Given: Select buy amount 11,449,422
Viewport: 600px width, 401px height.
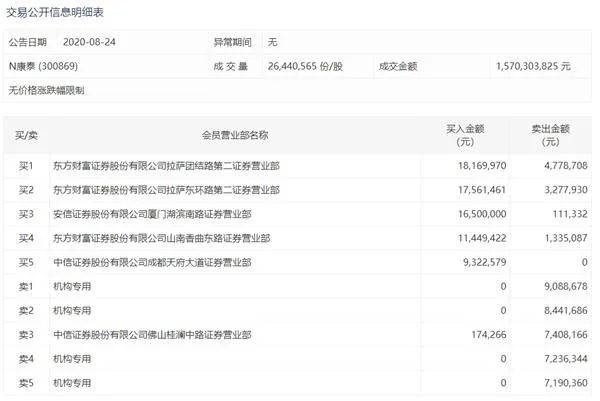Looking at the screenshot, I should (482, 238).
